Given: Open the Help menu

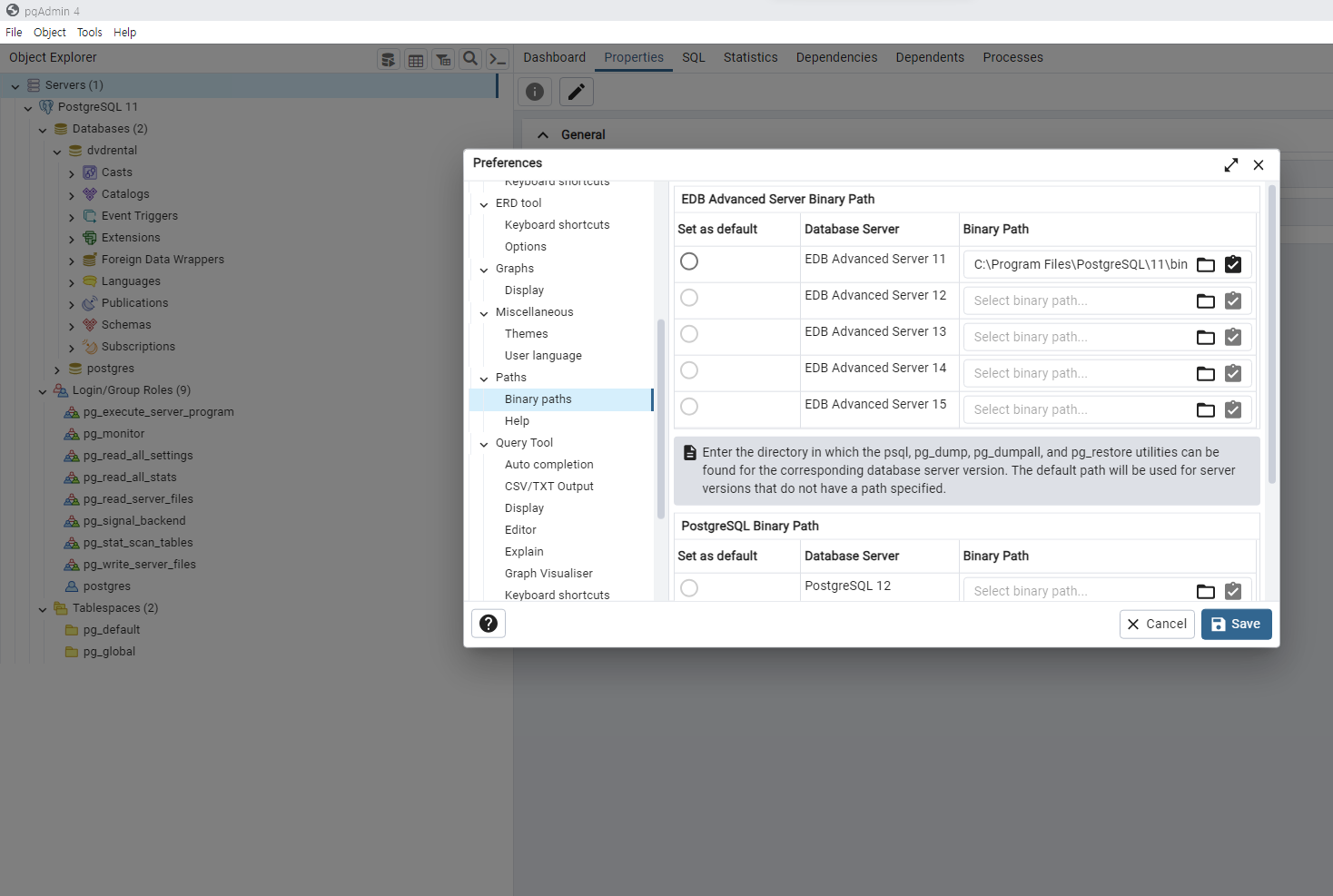Looking at the screenshot, I should point(125,33).
